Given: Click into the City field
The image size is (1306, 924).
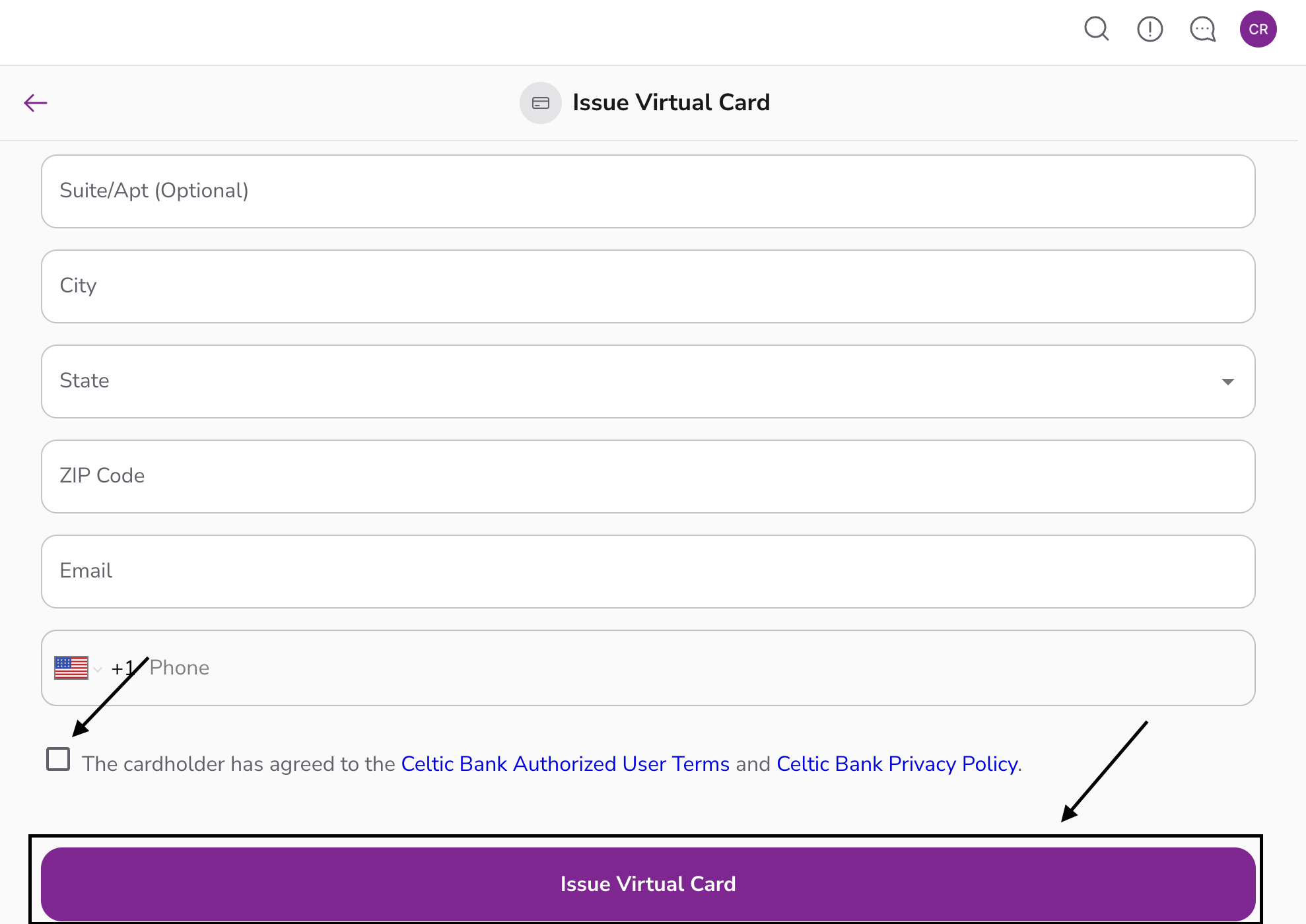Looking at the screenshot, I should pyautogui.click(x=647, y=286).
